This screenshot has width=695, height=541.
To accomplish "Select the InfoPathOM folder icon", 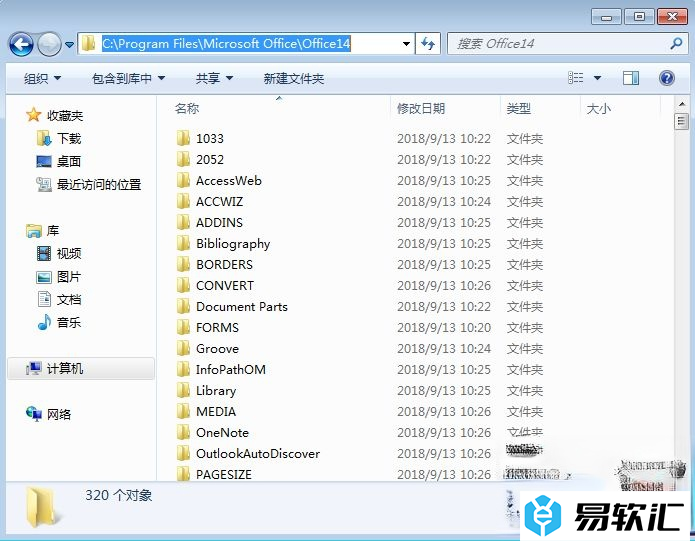I will click(183, 369).
